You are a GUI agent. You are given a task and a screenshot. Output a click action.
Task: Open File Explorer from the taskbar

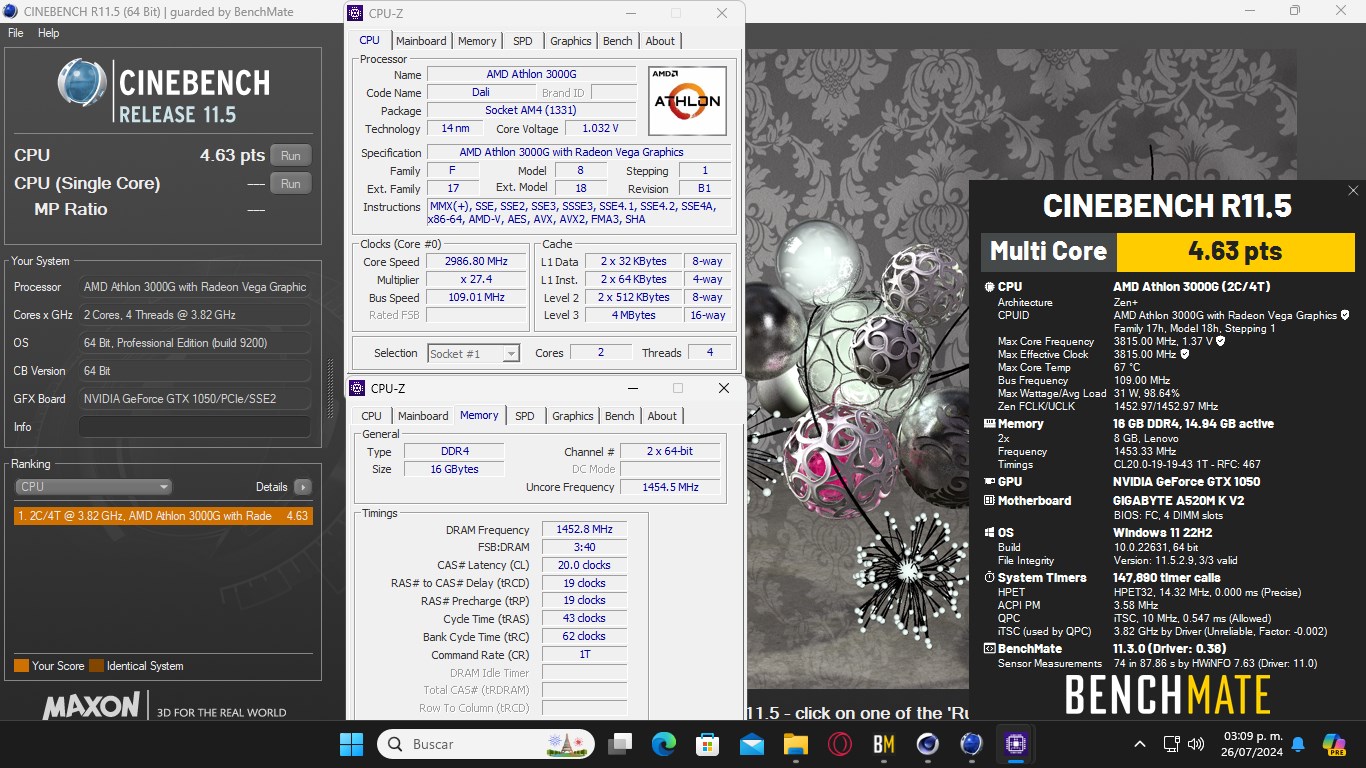coord(795,744)
